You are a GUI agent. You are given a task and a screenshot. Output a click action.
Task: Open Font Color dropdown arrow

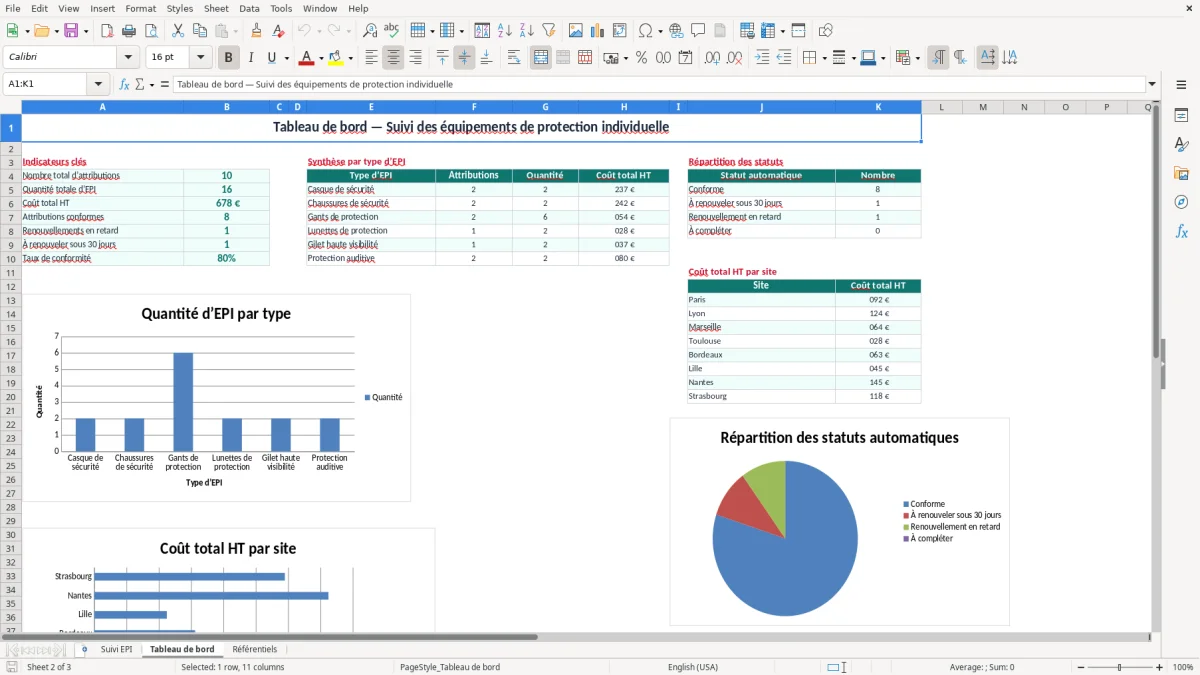321,58
